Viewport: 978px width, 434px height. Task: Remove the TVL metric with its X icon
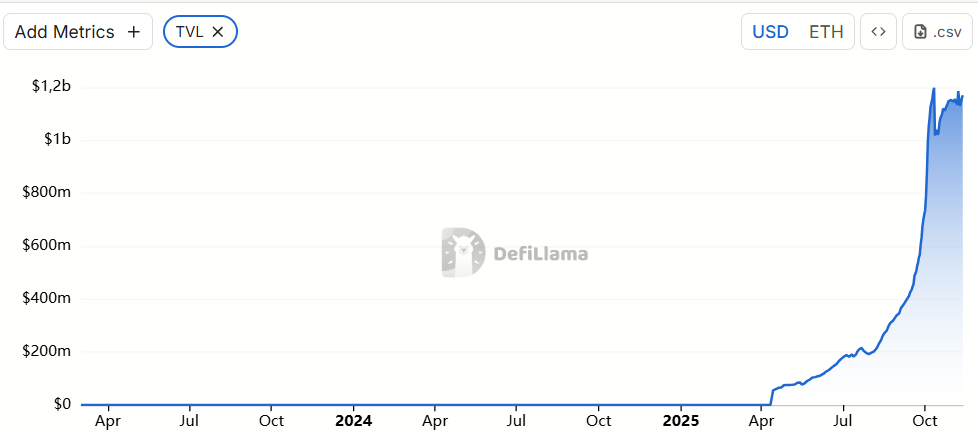pyautogui.click(x=219, y=32)
